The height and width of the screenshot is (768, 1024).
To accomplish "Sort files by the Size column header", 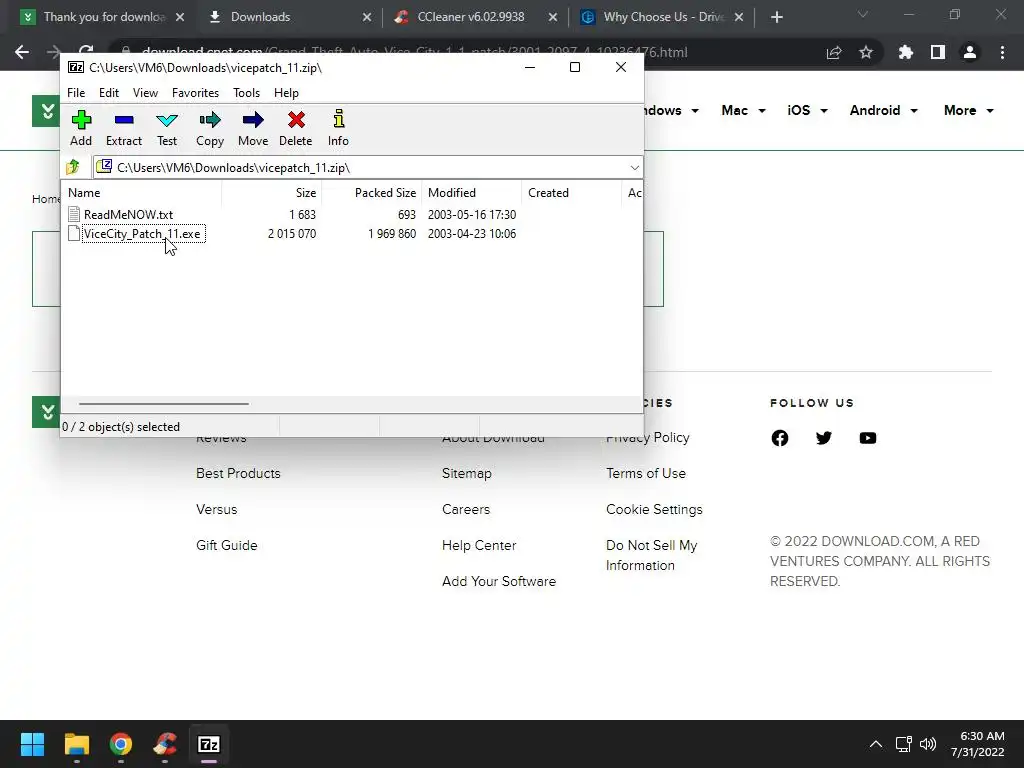I will pos(272,193).
